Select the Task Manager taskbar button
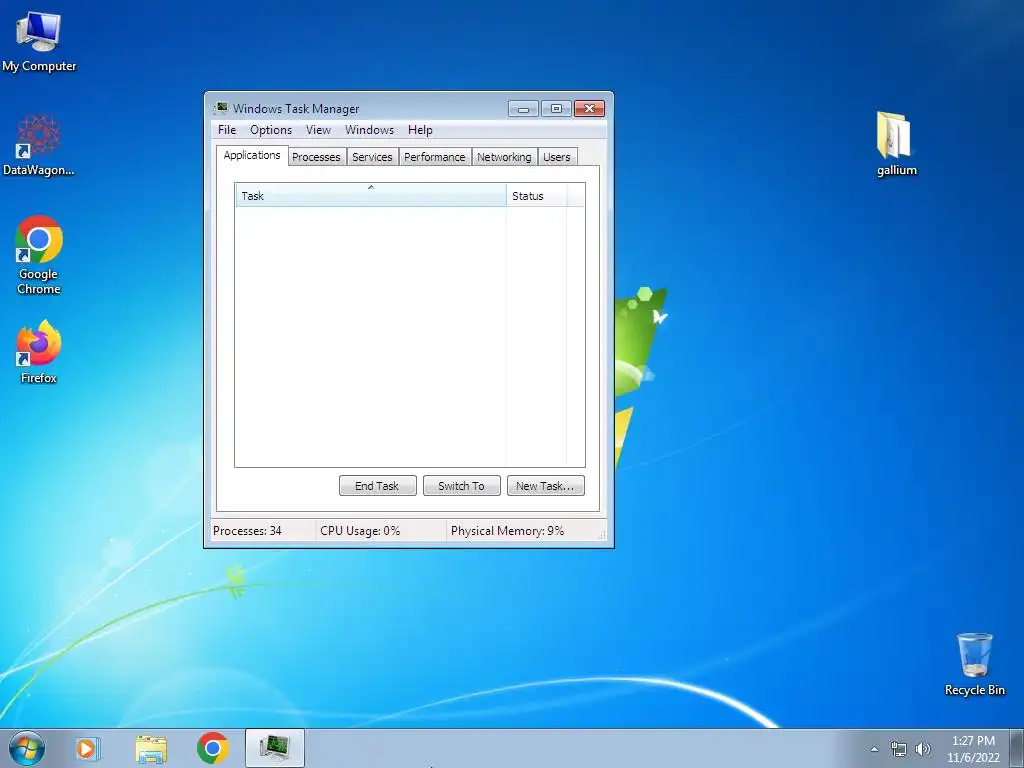Viewport: 1024px width, 768px height. pos(275,748)
